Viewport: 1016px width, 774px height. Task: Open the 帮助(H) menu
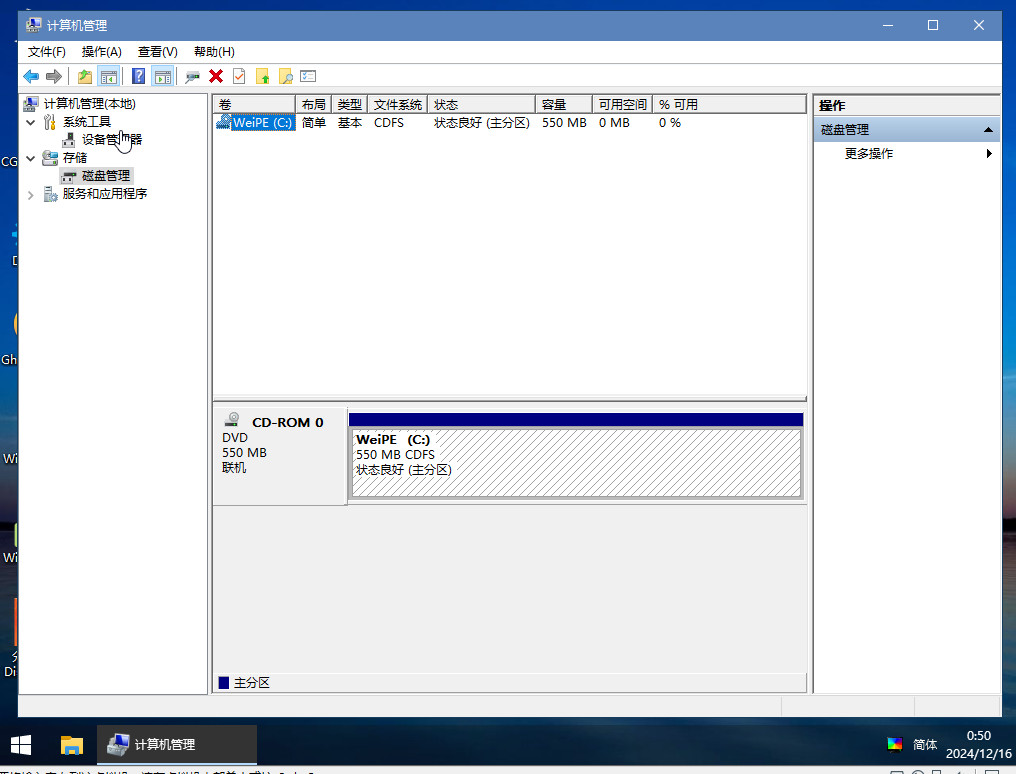point(214,52)
